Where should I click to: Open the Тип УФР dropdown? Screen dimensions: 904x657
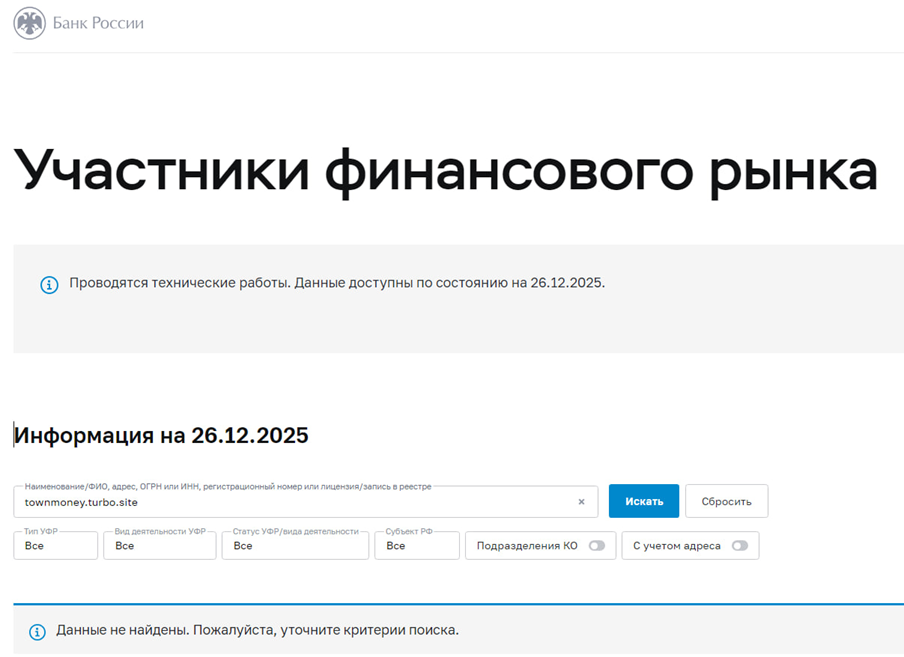pyautogui.click(x=55, y=545)
